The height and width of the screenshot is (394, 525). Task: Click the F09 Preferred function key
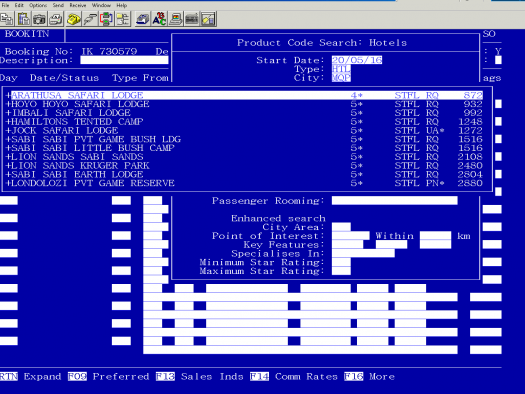tap(108, 377)
